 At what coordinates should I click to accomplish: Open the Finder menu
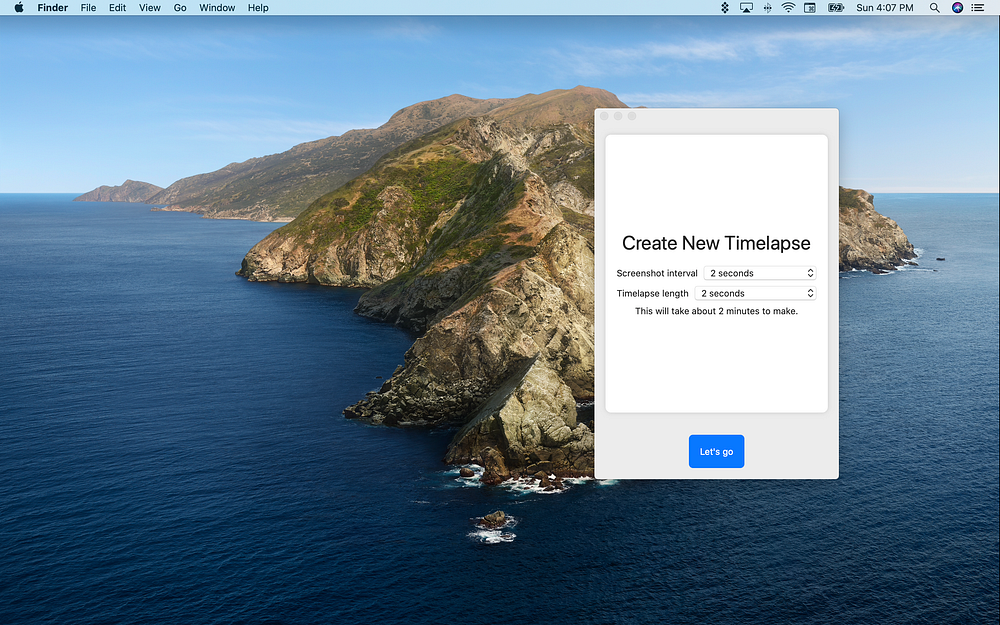click(52, 8)
